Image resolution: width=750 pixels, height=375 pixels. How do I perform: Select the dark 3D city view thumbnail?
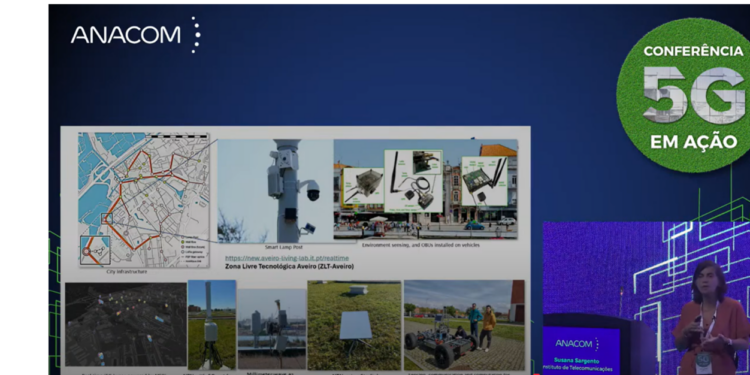pyautogui.click(x=126, y=325)
